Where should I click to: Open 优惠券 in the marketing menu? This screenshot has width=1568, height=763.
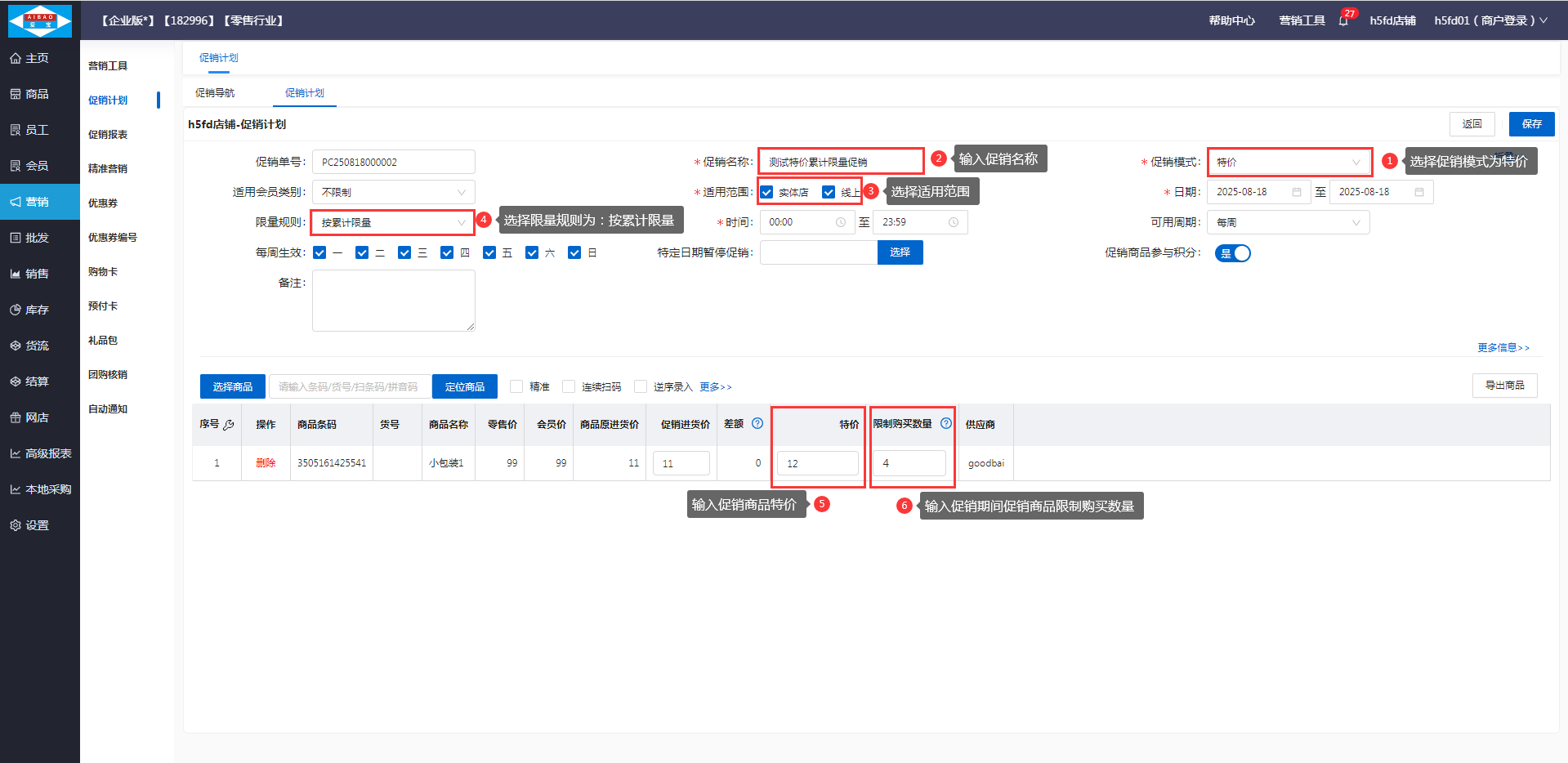tap(103, 203)
